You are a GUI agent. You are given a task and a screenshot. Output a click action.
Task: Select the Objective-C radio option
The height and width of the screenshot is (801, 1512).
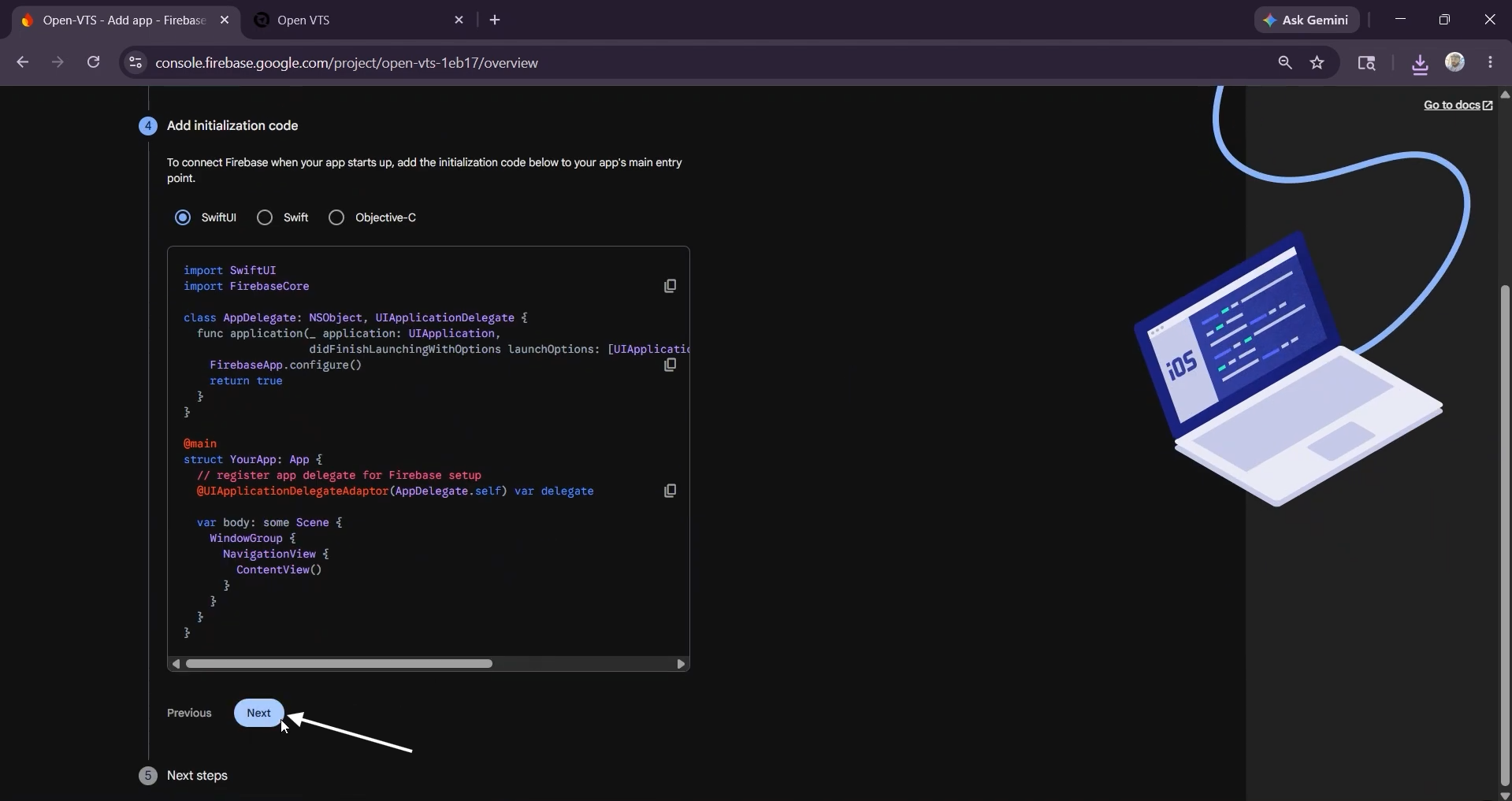point(336,217)
